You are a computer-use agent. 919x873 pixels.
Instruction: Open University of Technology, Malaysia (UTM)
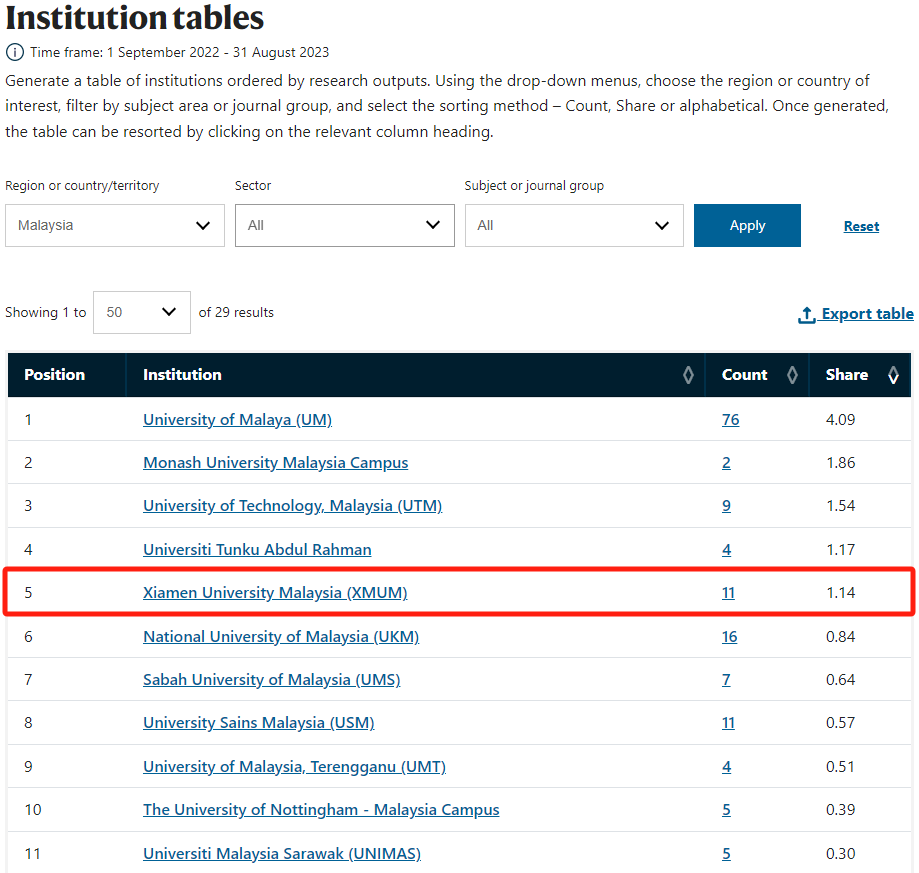point(292,506)
